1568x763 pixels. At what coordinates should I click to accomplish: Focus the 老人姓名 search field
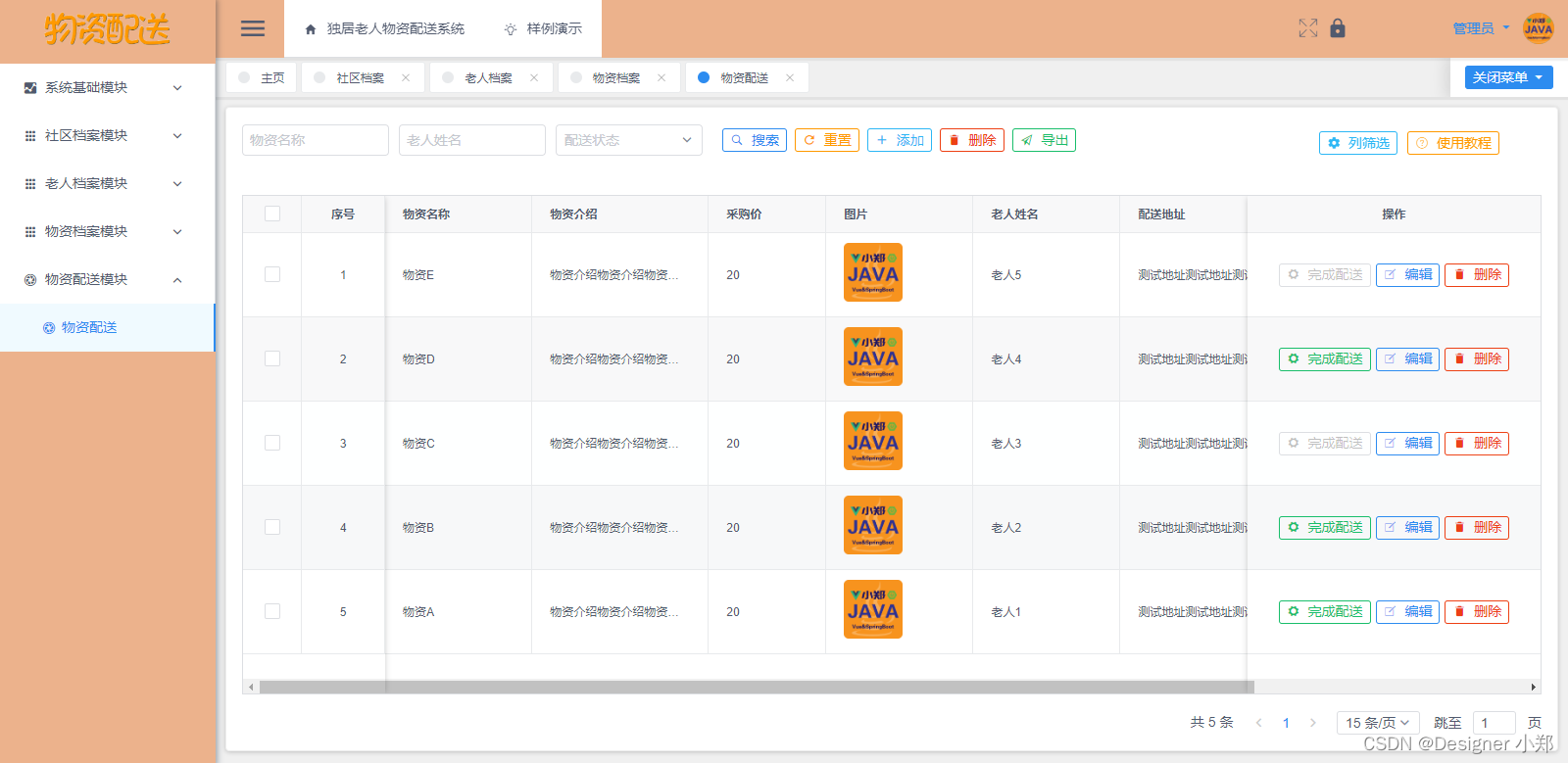pos(472,140)
